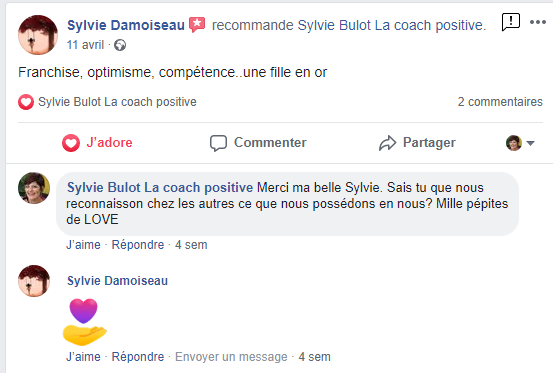The image size is (553, 373).
Task: Click Répondre under the sticker comment
Action: point(138,357)
